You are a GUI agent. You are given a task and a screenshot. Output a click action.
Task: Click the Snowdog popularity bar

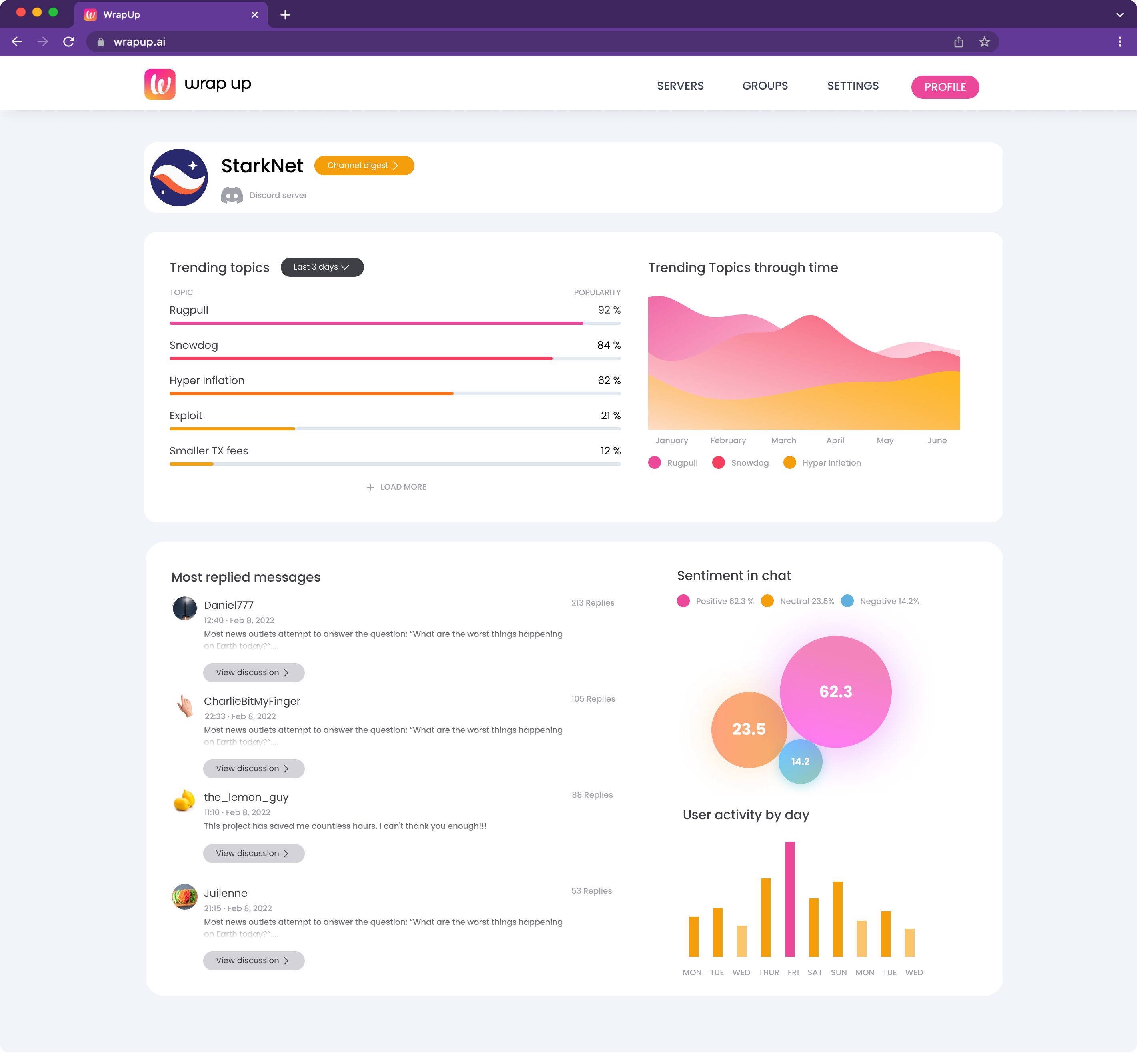394,358
